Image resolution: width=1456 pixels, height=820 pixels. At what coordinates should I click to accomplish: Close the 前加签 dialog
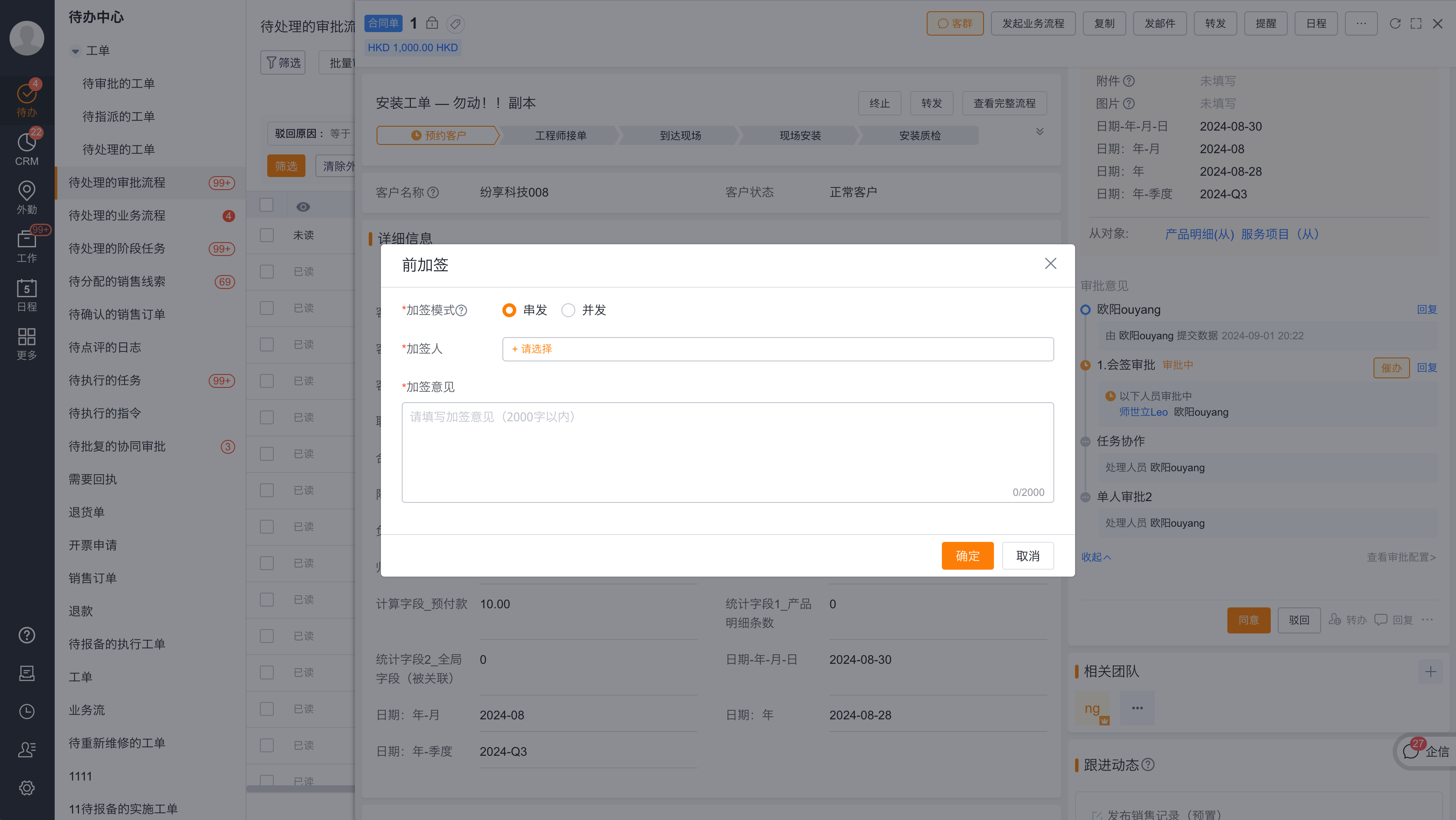click(x=1050, y=264)
